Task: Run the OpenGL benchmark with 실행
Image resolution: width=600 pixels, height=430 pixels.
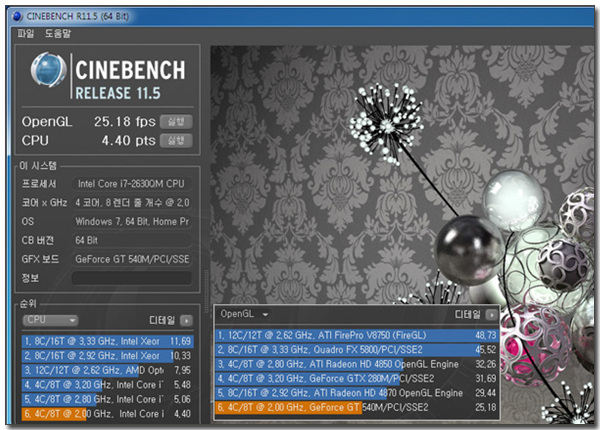Action: (x=176, y=122)
